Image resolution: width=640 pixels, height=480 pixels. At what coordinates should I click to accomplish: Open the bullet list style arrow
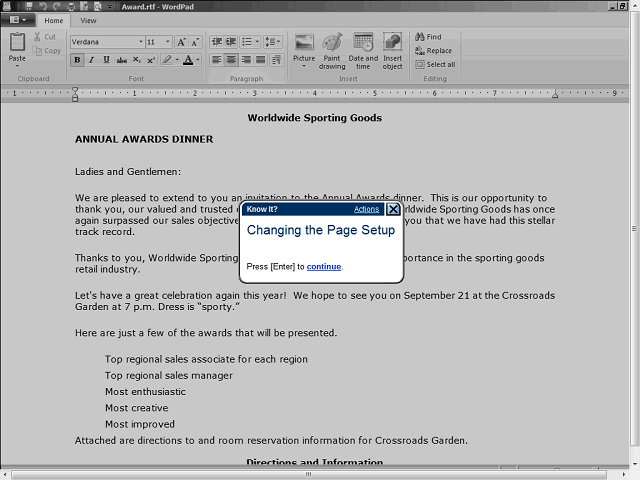257,42
